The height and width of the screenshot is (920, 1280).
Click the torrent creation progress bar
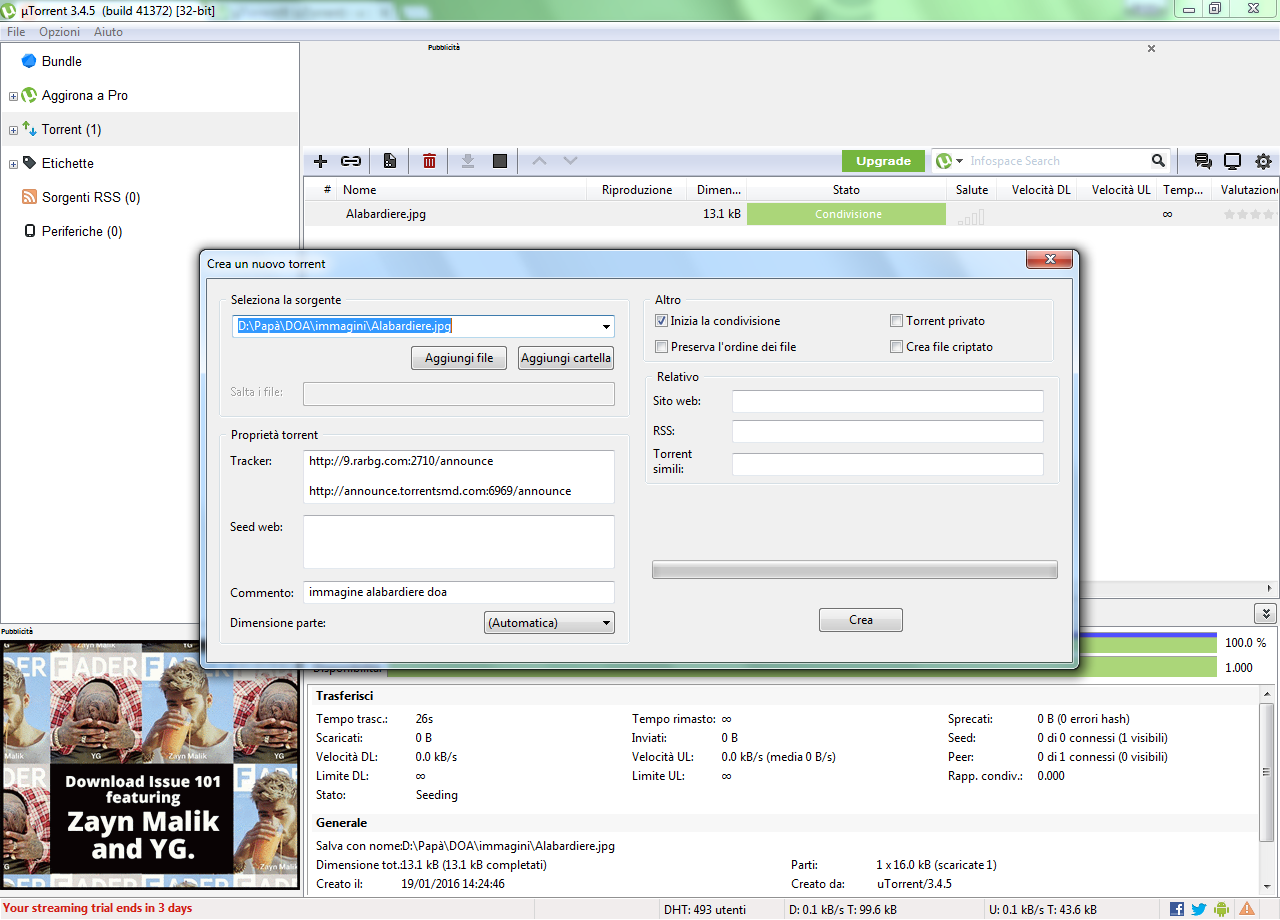[x=855, y=569]
